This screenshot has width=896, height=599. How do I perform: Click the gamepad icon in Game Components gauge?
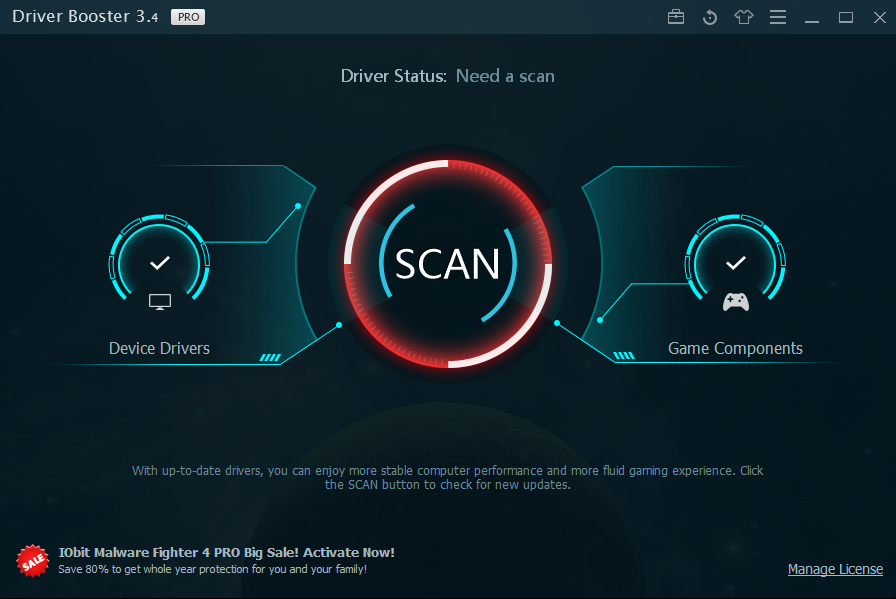point(735,299)
